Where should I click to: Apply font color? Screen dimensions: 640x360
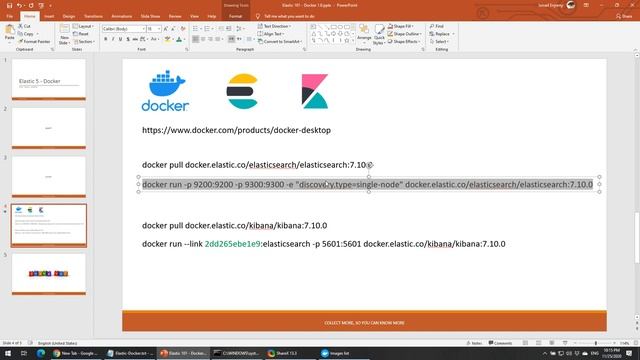coord(179,39)
